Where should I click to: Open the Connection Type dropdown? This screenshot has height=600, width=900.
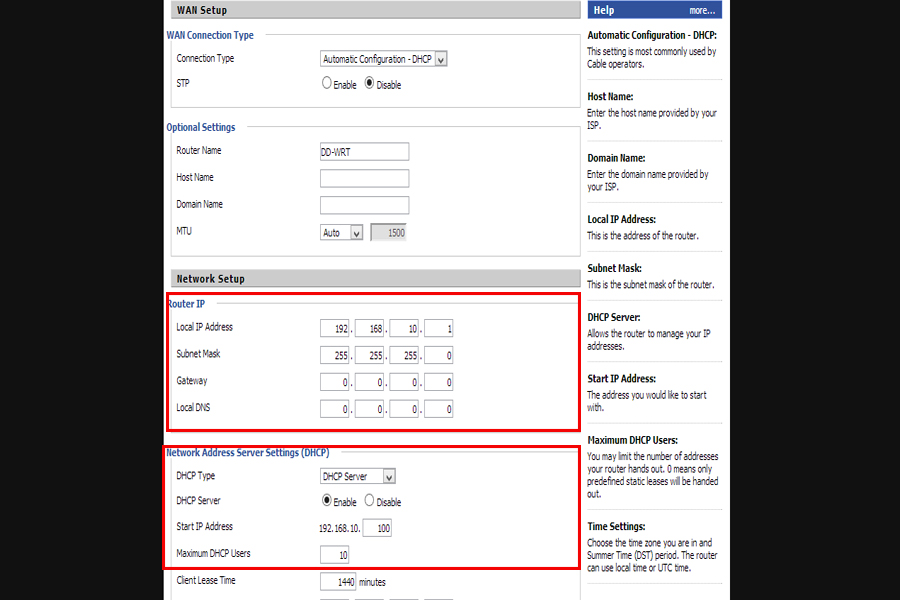coord(383,59)
